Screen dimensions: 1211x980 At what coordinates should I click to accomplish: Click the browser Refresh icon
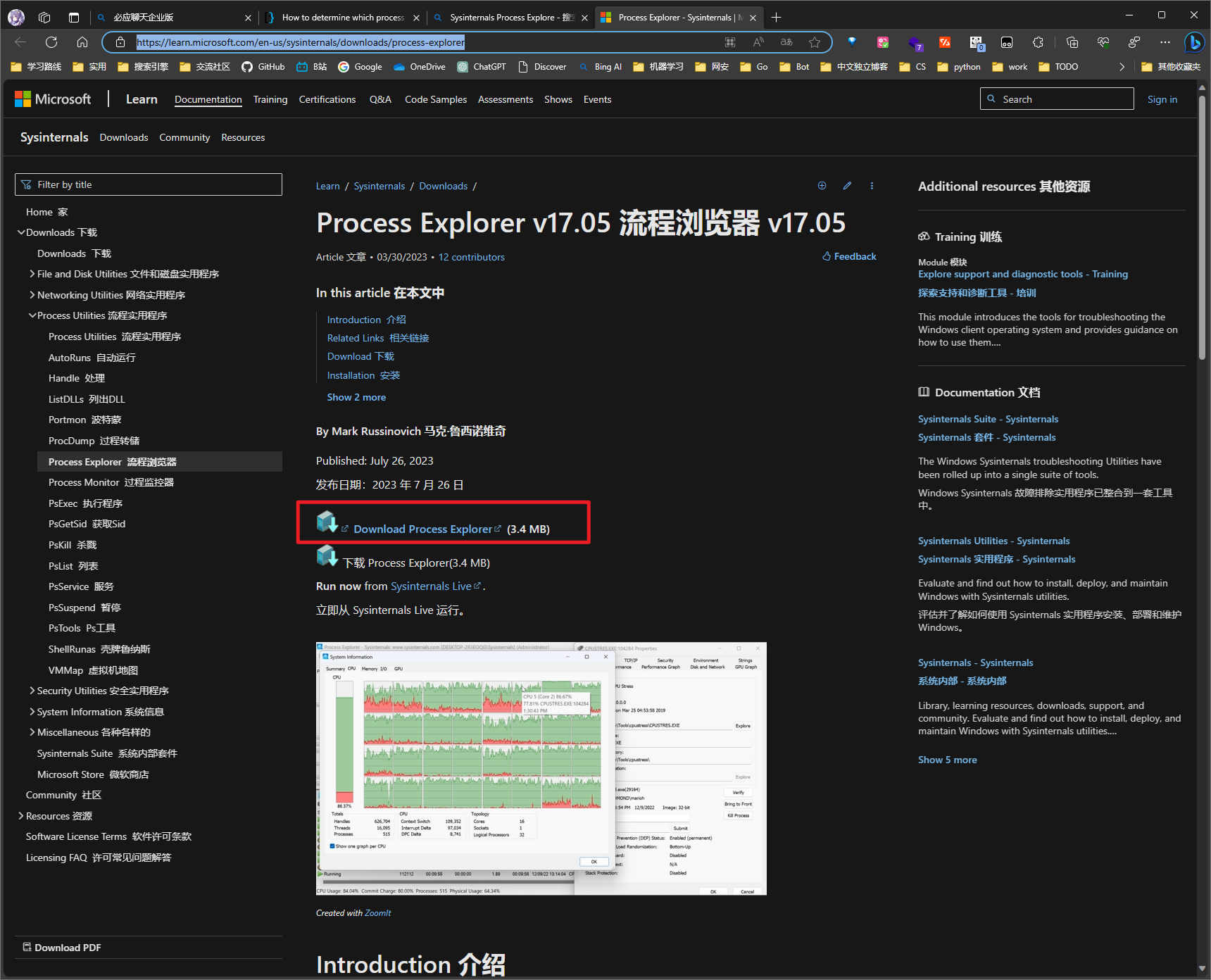[51, 42]
